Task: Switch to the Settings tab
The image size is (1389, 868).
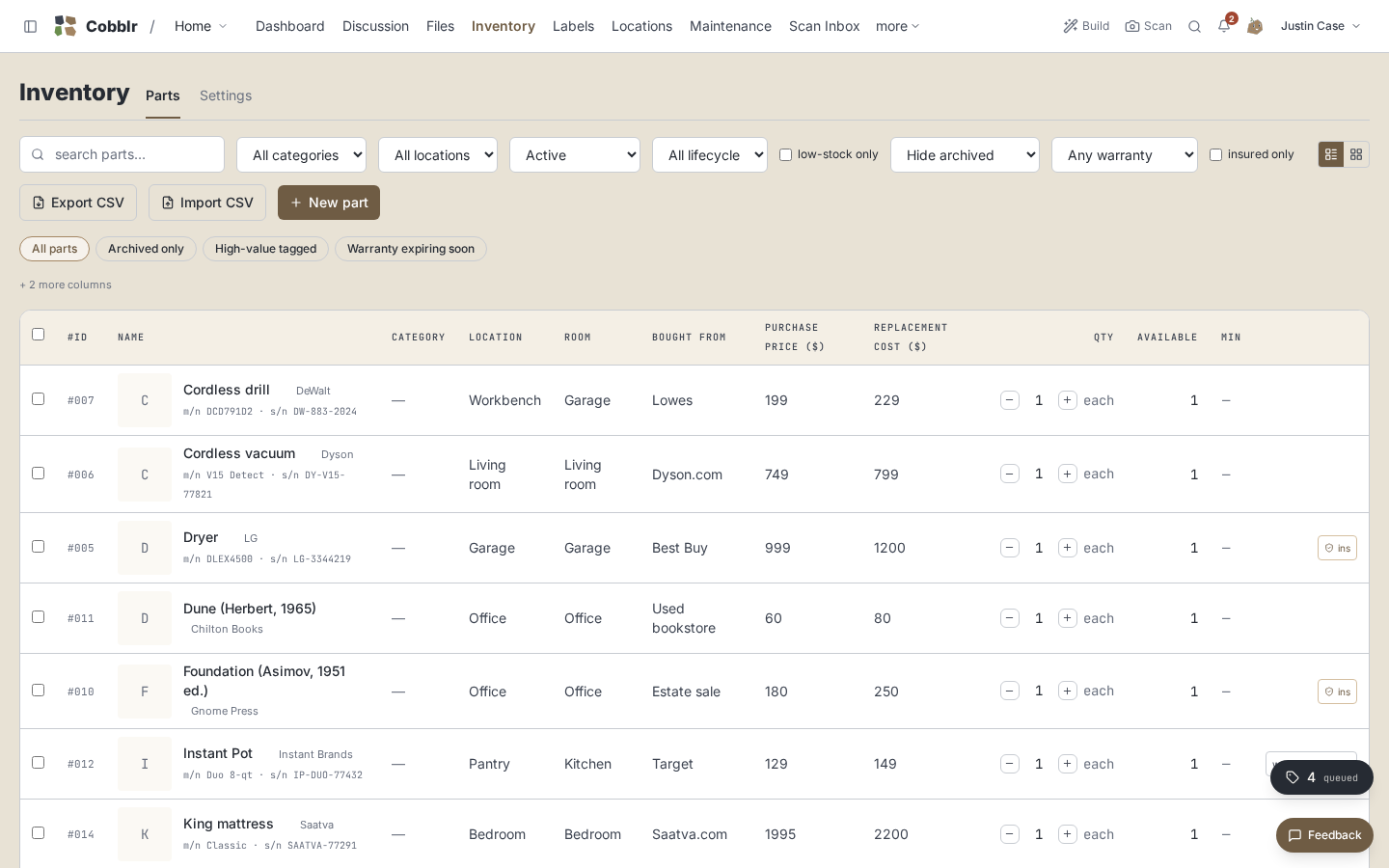Action: coord(226,95)
